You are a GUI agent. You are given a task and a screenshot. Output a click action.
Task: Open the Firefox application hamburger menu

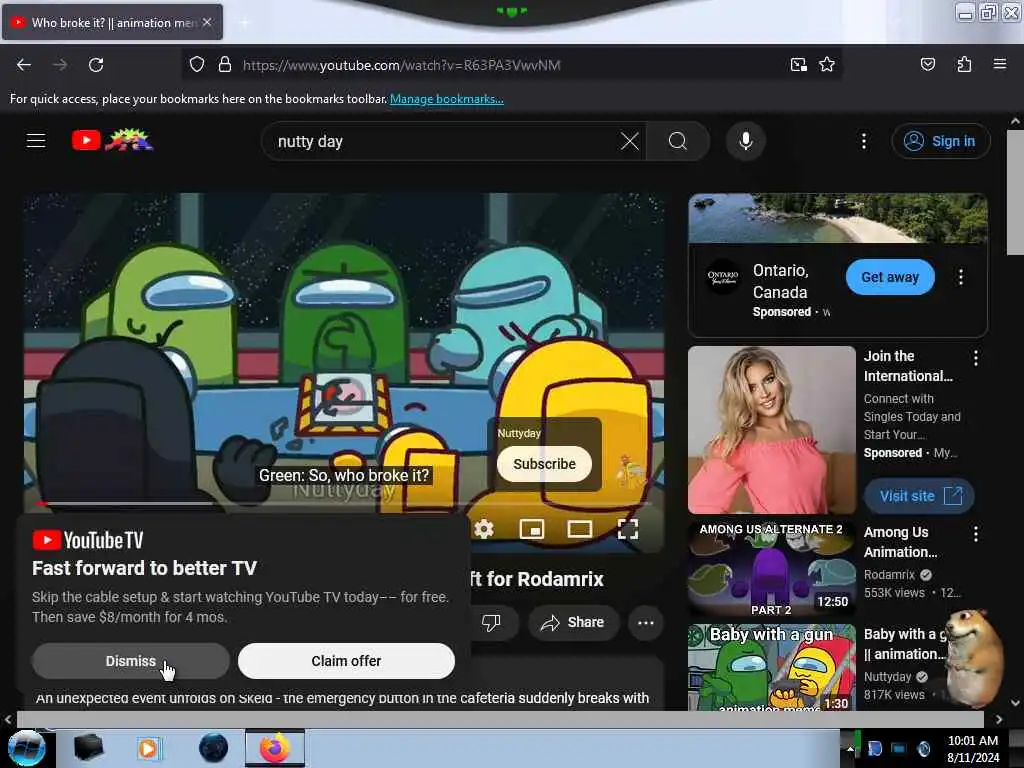pyautogui.click(x=1000, y=64)
